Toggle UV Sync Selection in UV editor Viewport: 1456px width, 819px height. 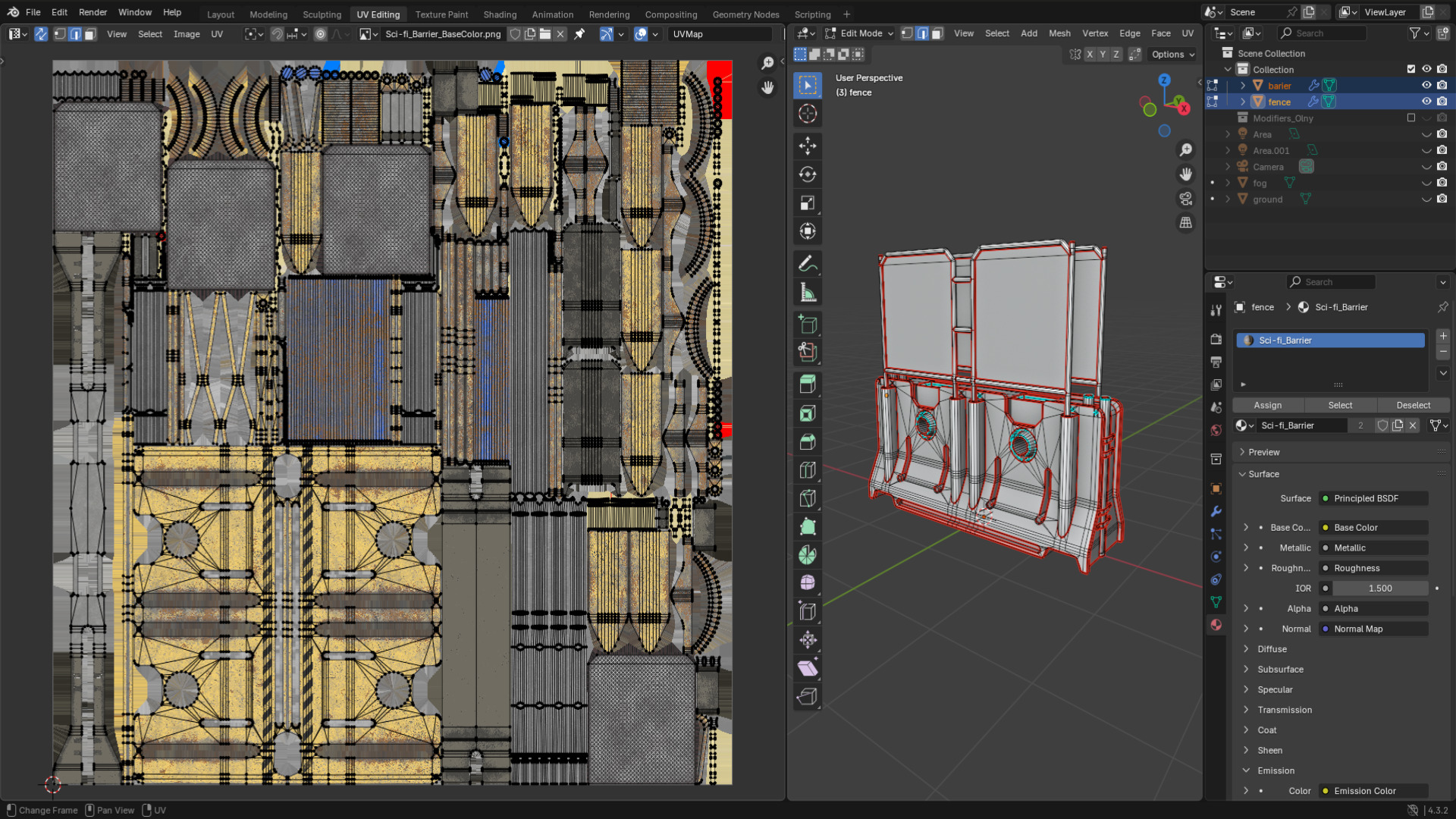(41, 34)
